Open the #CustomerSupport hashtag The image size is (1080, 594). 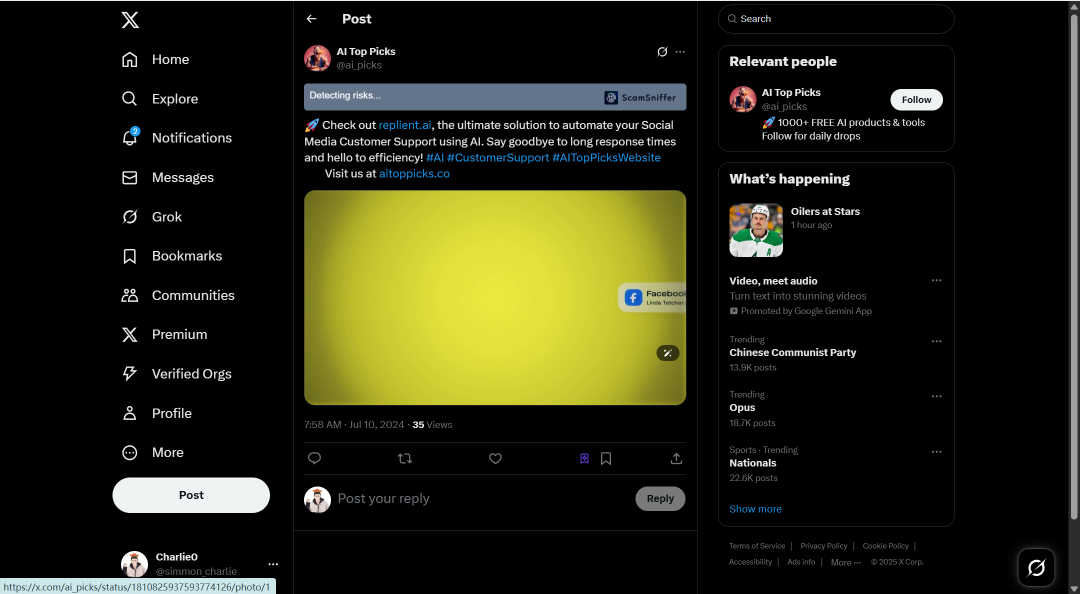coord(498,157)
